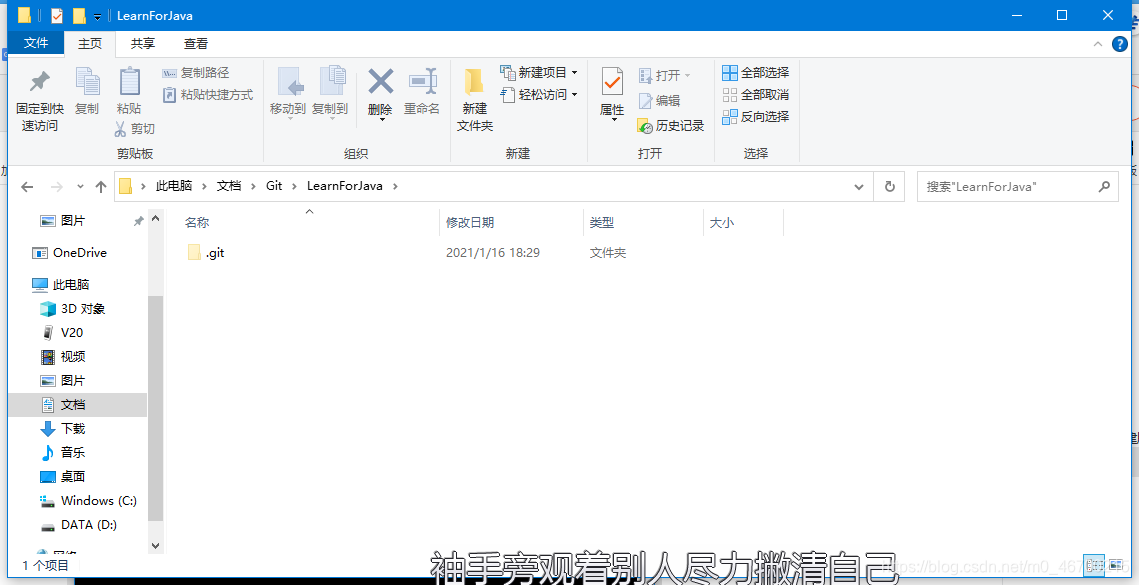Open the 文件 menu
Viewport: 1139px width, 585px height.
[36, 43]
